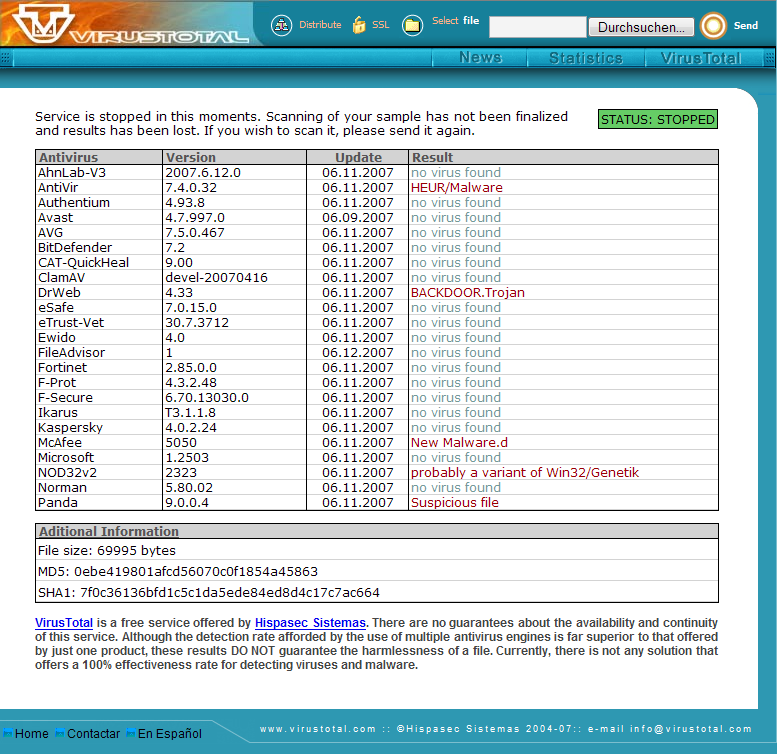777x754 pixels.
Task: Click the DrWeb antivirus name
Action: [59, 292]
